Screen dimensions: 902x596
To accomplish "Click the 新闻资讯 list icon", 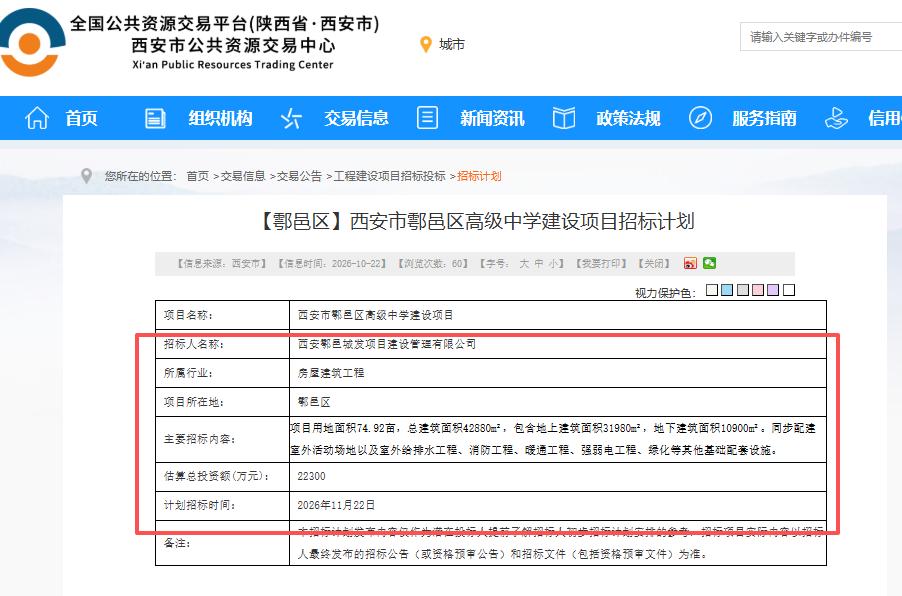I will click(427, 118).
